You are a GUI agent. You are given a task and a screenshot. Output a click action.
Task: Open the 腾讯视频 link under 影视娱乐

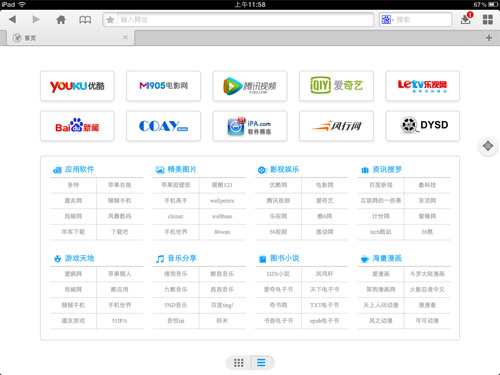pyautogui.click(x=278, y=201)
